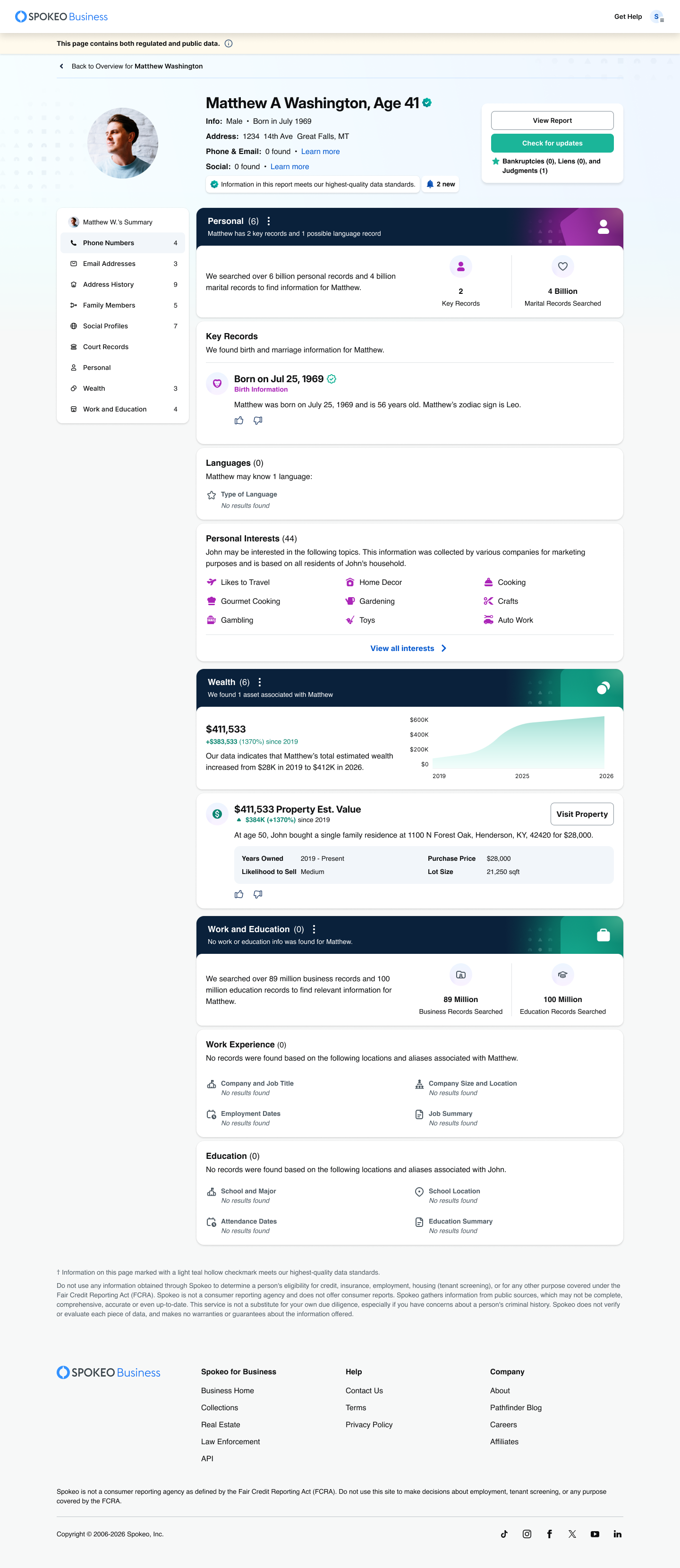Click the info icon beside regulated data notice
This screenshot has width=680, height=1568.
[x=229, y=44]
